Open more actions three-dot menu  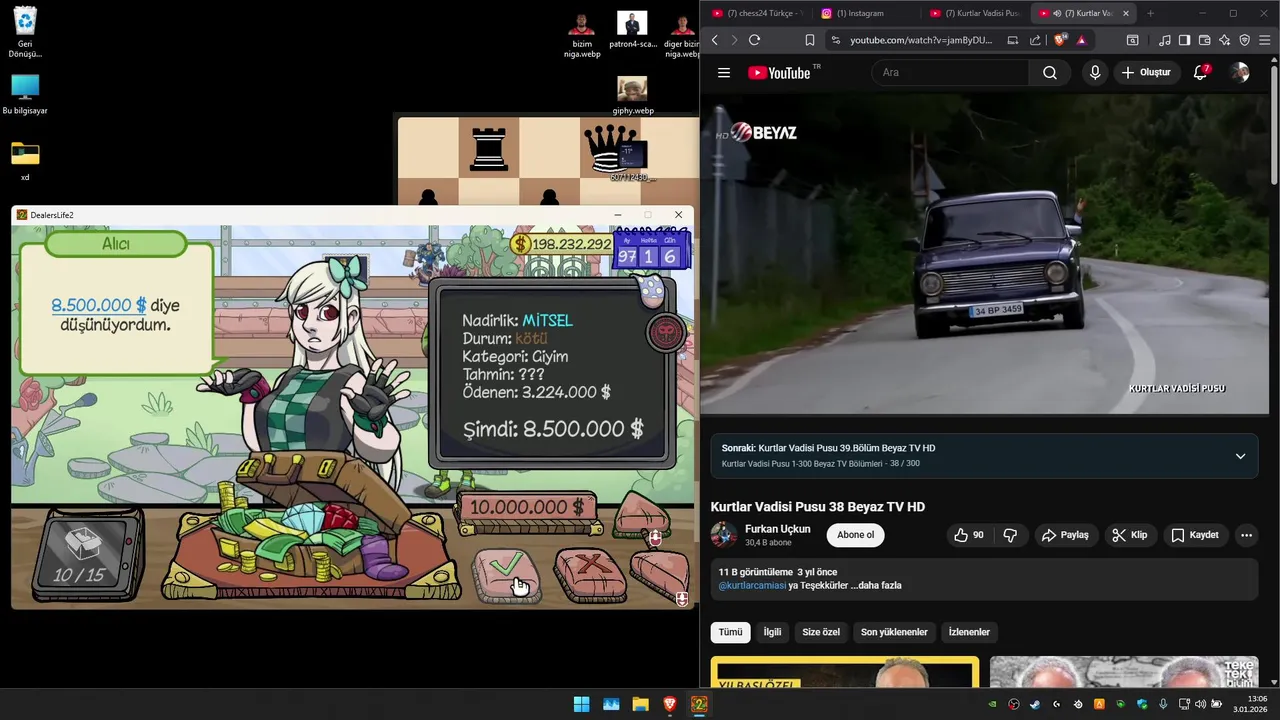1246,535
